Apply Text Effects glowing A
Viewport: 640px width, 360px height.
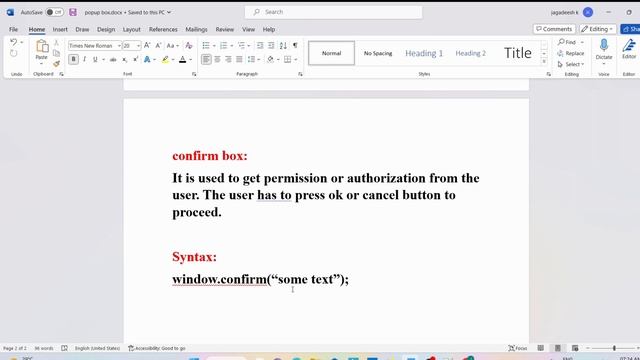[147, 60]
